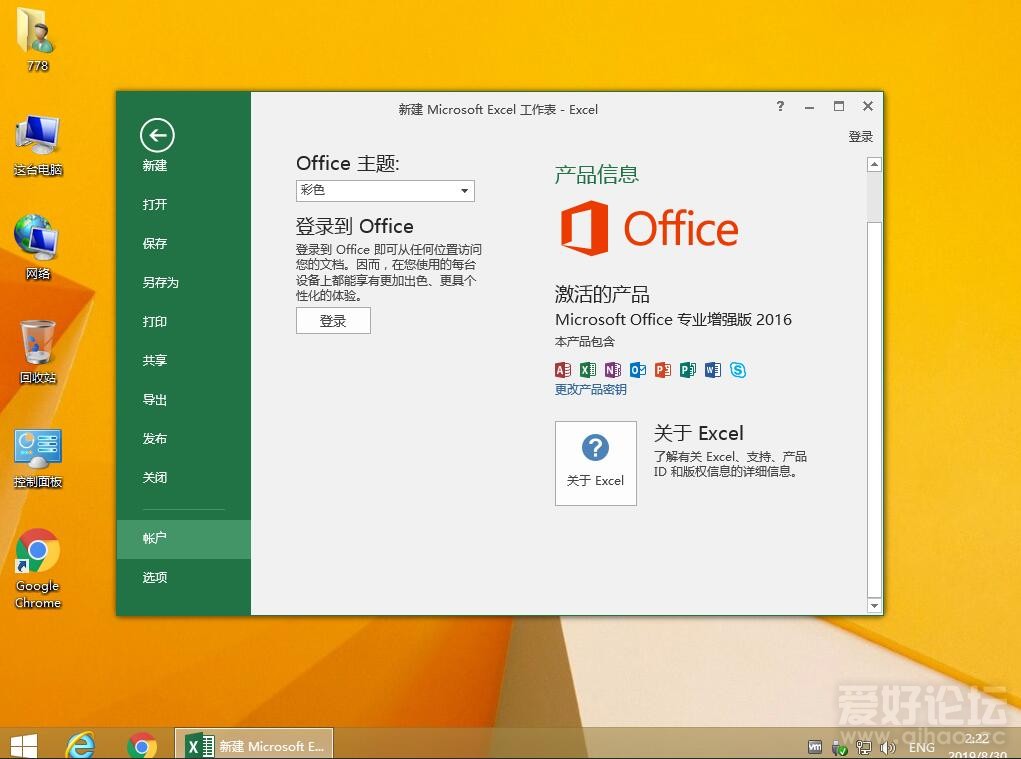Click the scrollbar down arrow
The image size is (1021, 759).
[x=874, y=606]
